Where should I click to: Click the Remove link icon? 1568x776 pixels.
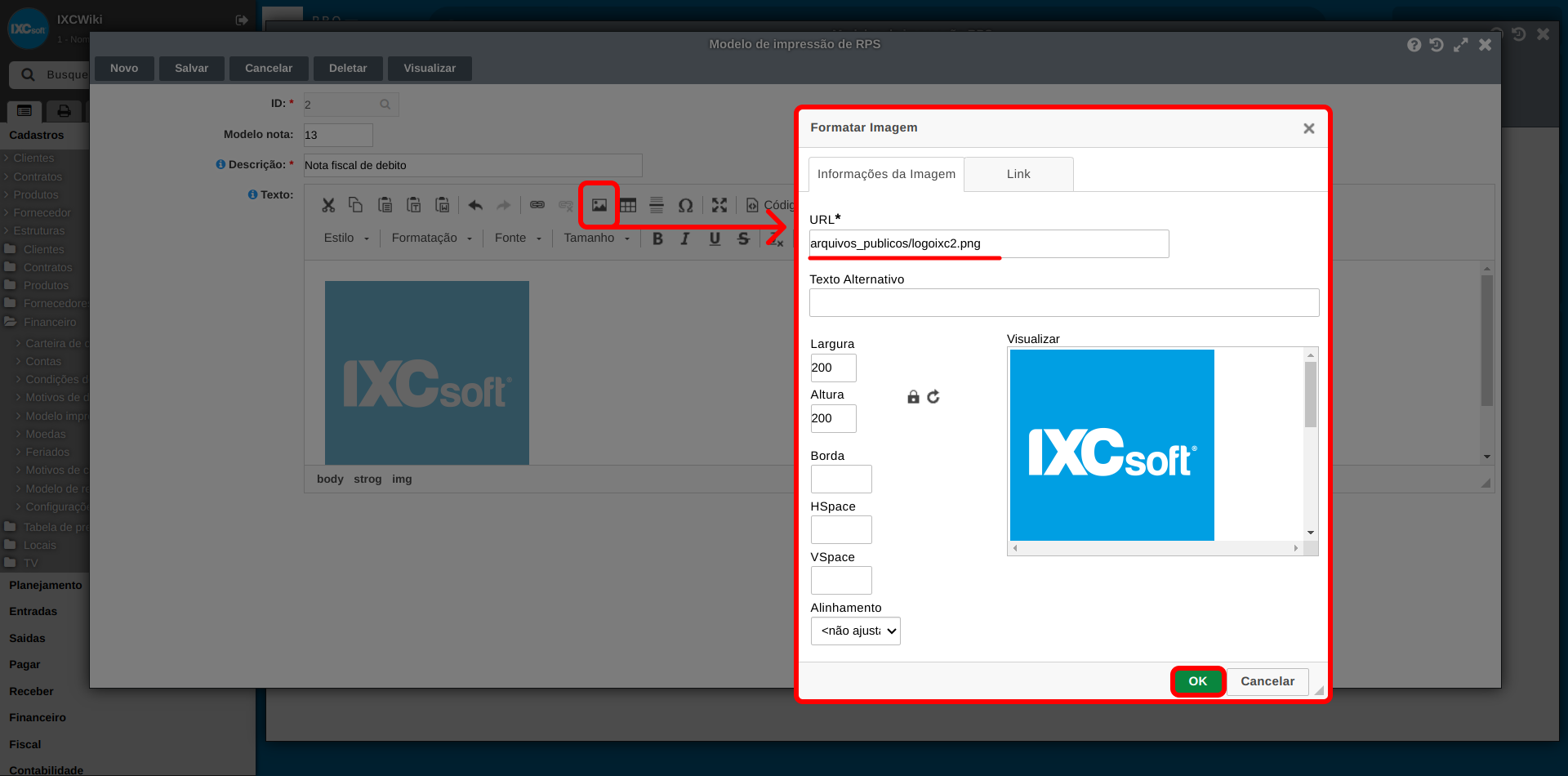tap(565, 205)
